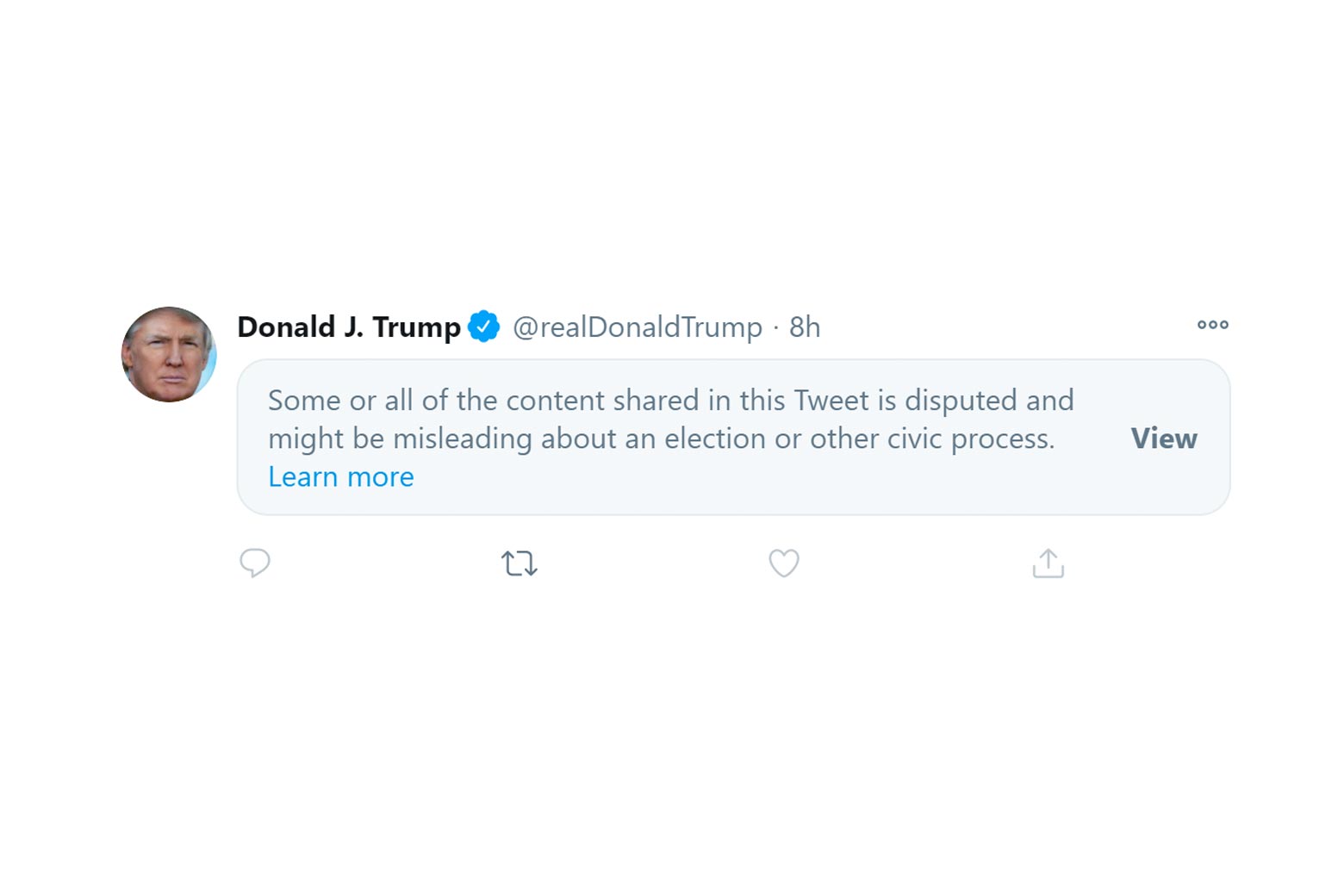Click the dot separator before 8h
This screenshot has width=1344, height=896.
click(x=775, y=327)
